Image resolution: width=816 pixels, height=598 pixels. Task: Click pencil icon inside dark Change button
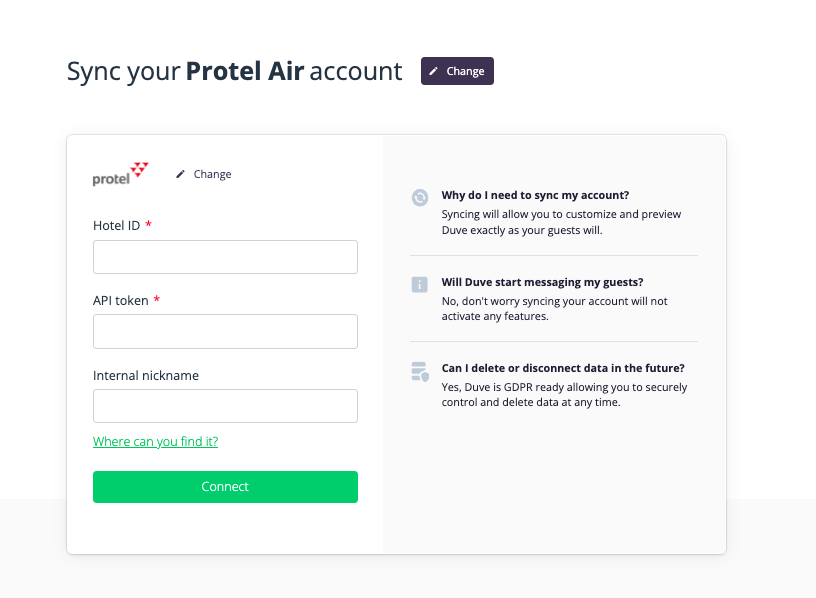tap(433, 71)
